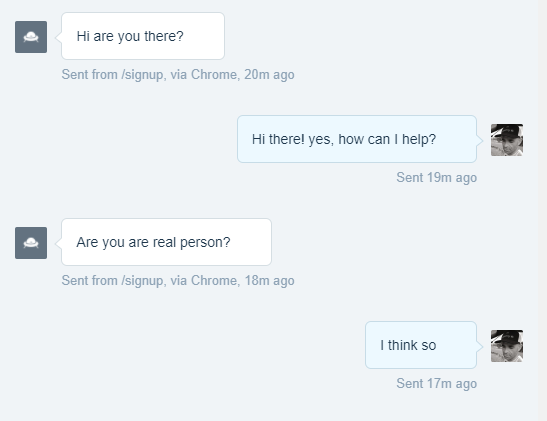The width and height of the screenshot is (547, 421).
Task: Click "Sent from" text below "Hi are you there?"
Action: pos(90,75)
